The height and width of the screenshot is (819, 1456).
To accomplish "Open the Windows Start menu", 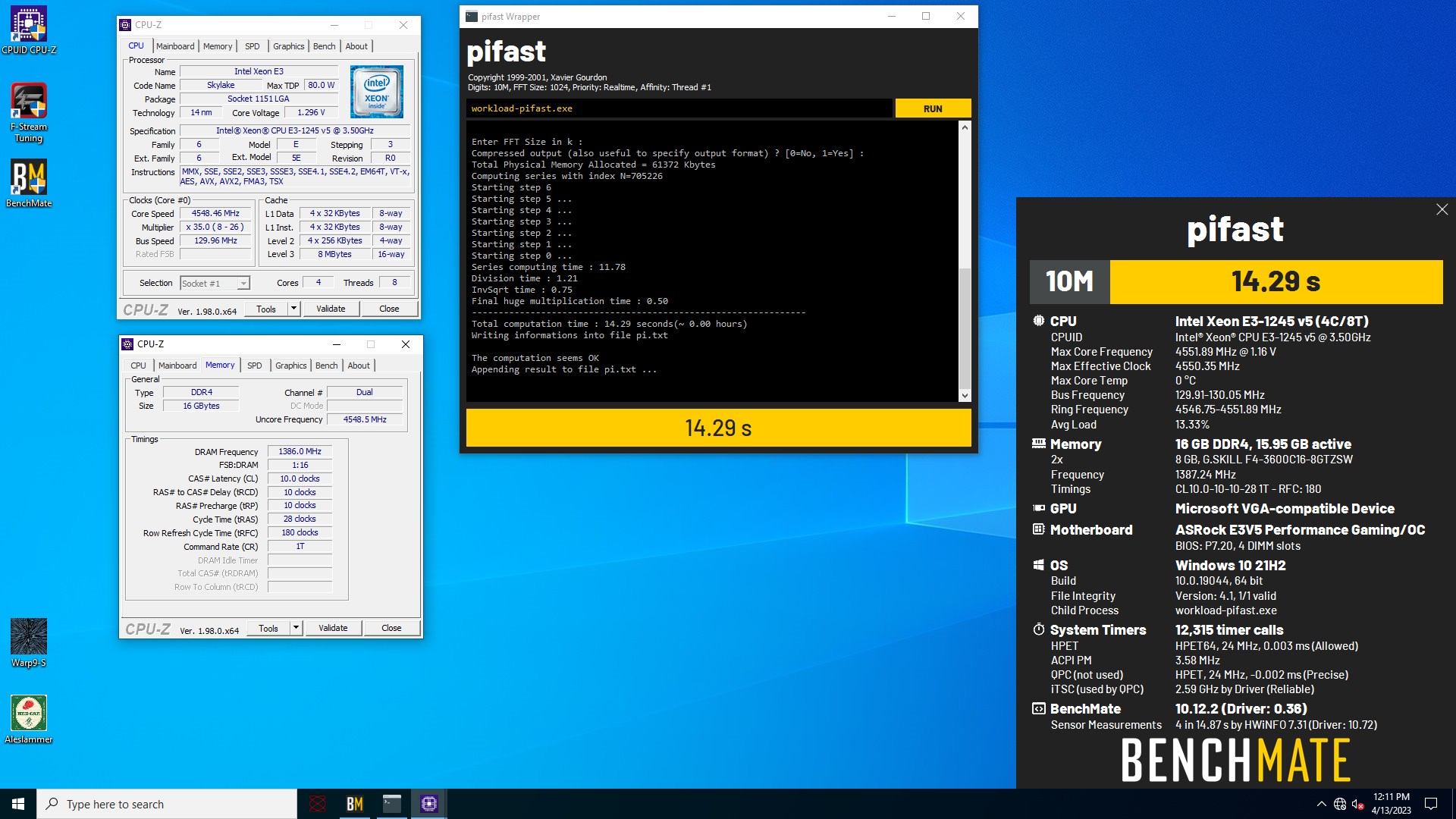I will pyautogui.click(x=18, y=804).
